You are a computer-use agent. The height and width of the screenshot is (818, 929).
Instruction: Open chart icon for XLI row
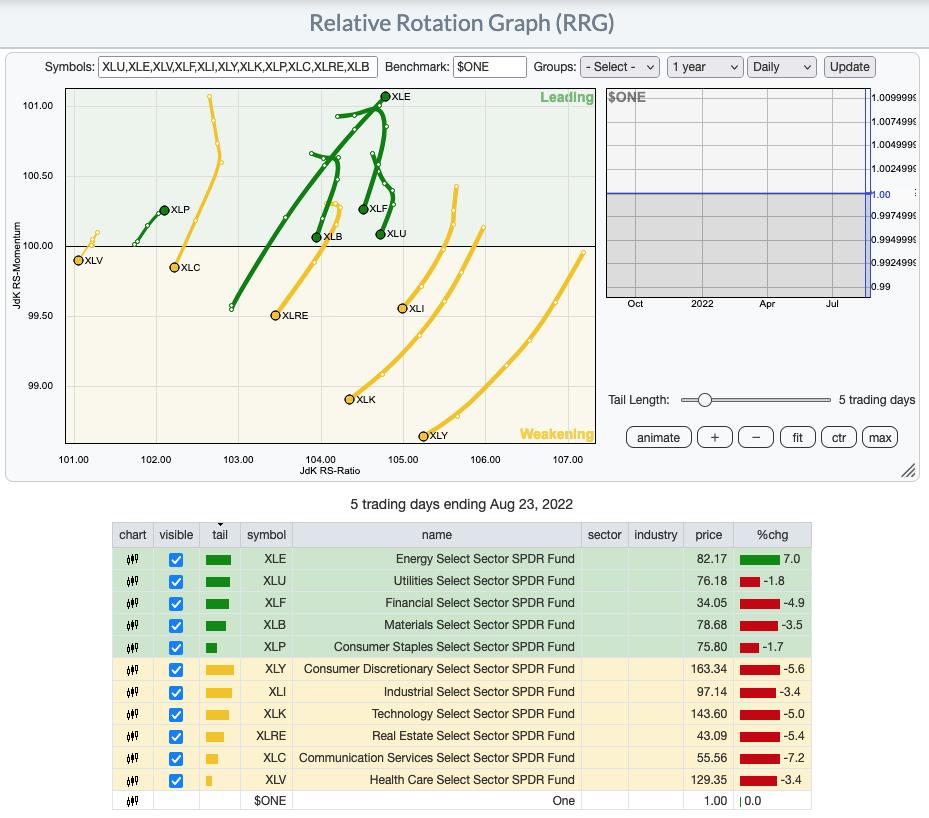(133, 692)
